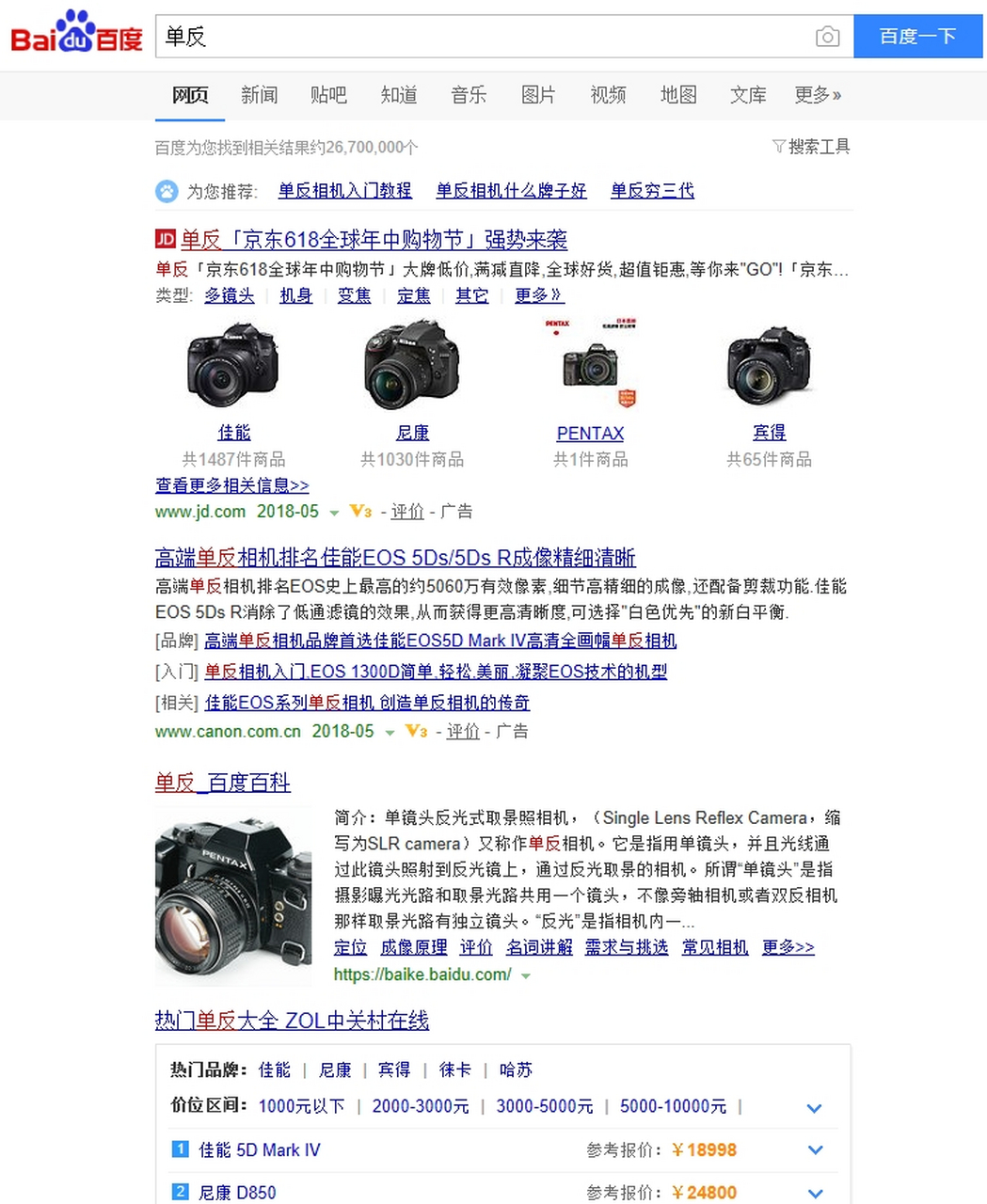
Task: Click price ¥18998
Action: click(x=705, y=1149)
